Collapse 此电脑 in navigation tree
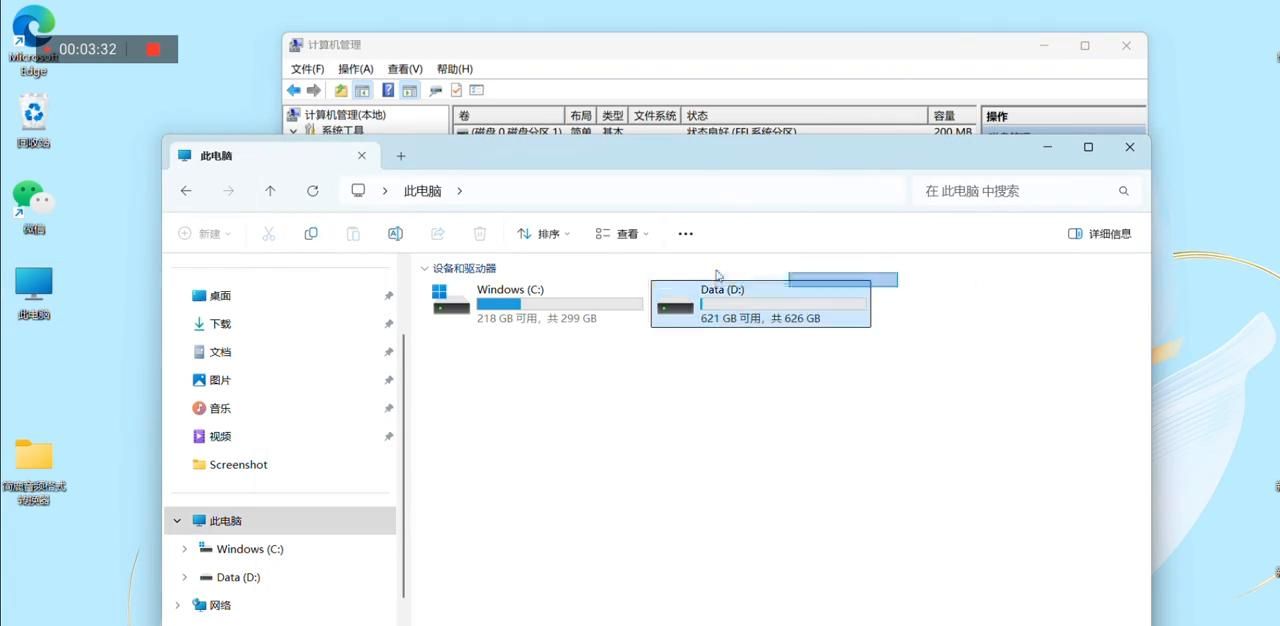The image size is (1280, 626). (x=177, y=521)
